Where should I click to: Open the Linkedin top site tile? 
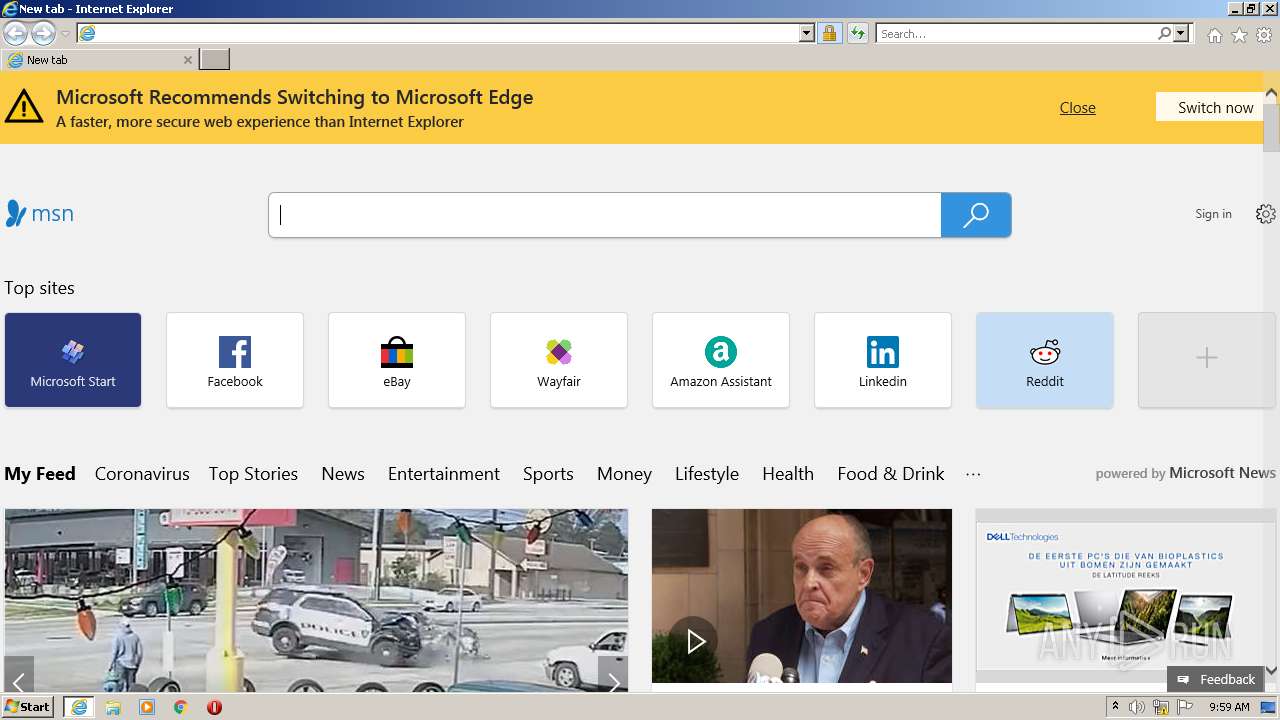pyautogui.click(x=883, y=360)
